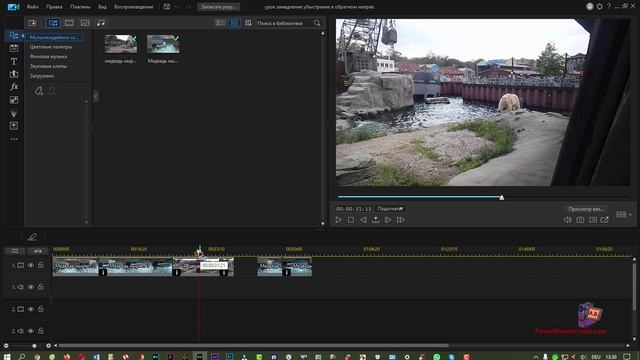Open the settings gear in title bar
This screenshot has width=640, height=360.
(x=599, y=6)
